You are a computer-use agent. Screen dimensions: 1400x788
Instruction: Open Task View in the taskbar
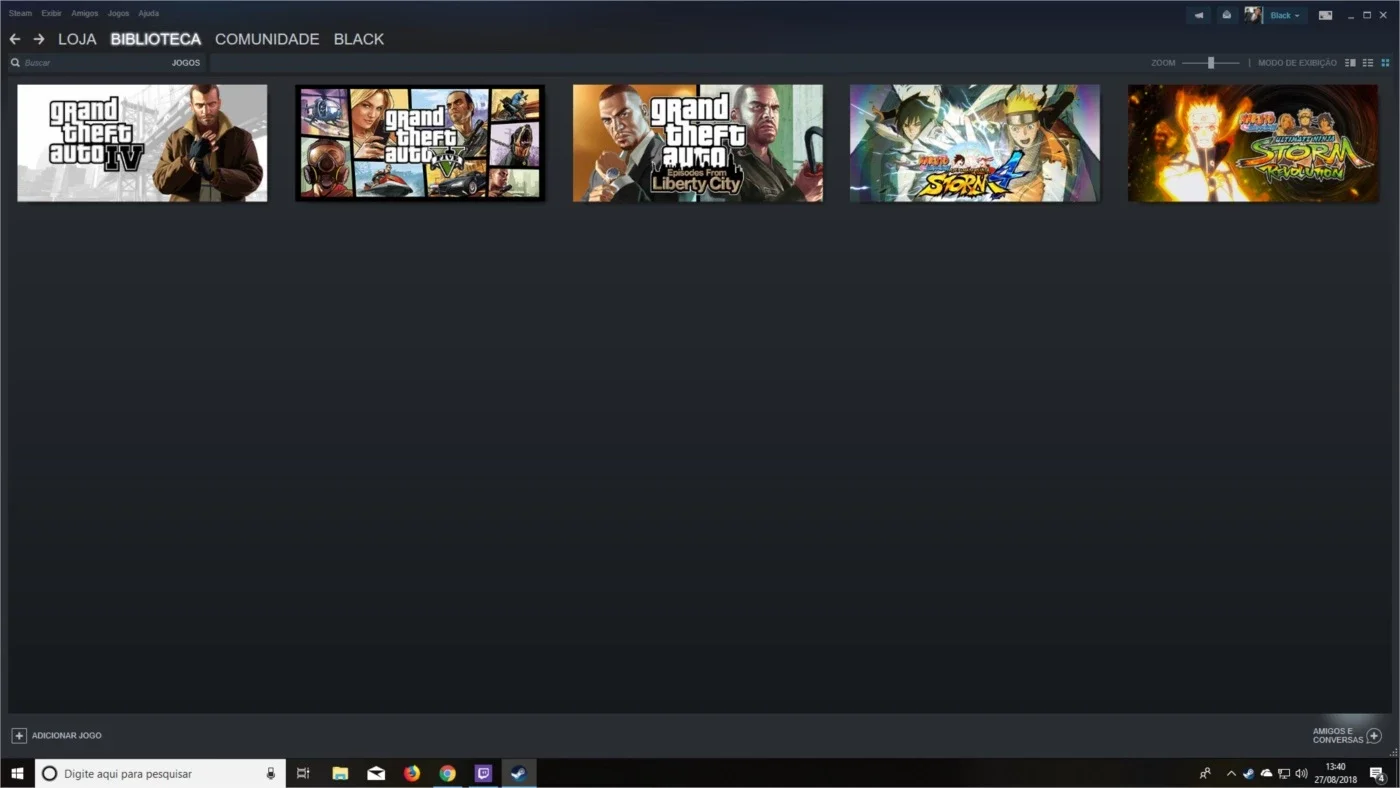pyautogui.click(x=303, y=773)
